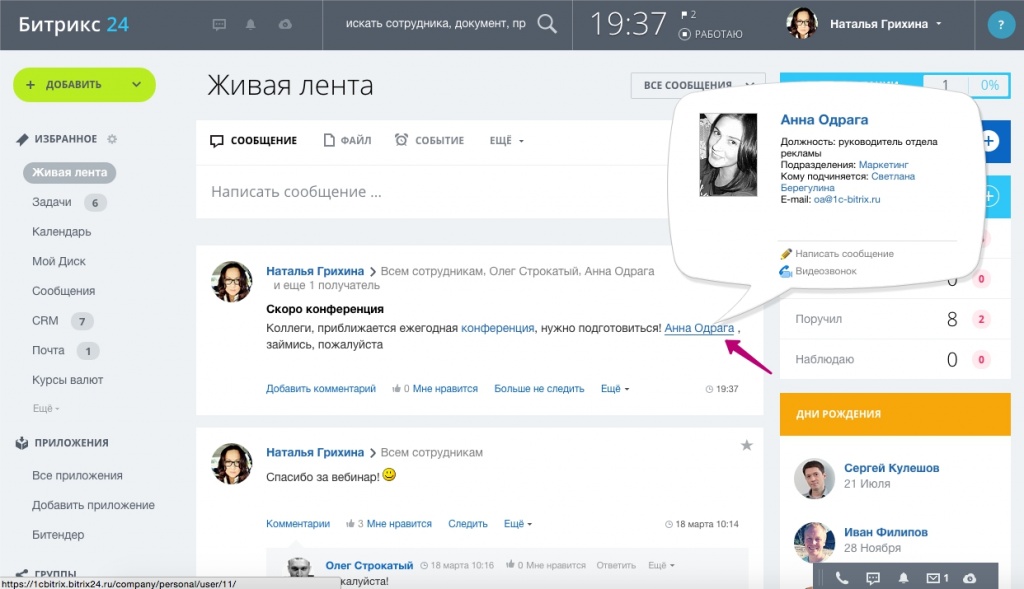Open the cloud drive icon in header
This screenshot has height=589, width=1024.
click(285, 24)
